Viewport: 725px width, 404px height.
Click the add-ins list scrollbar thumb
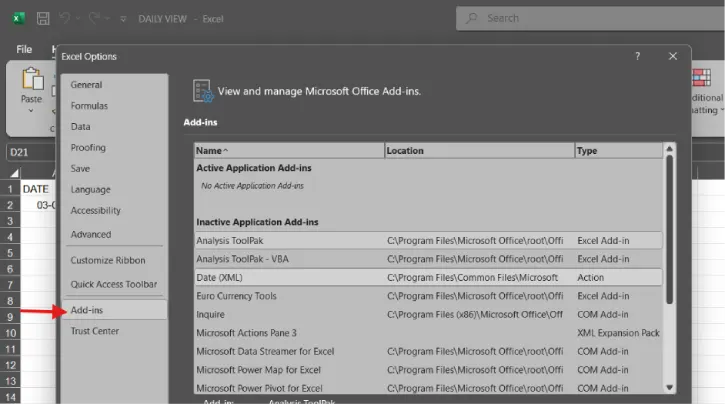point(669,230)
